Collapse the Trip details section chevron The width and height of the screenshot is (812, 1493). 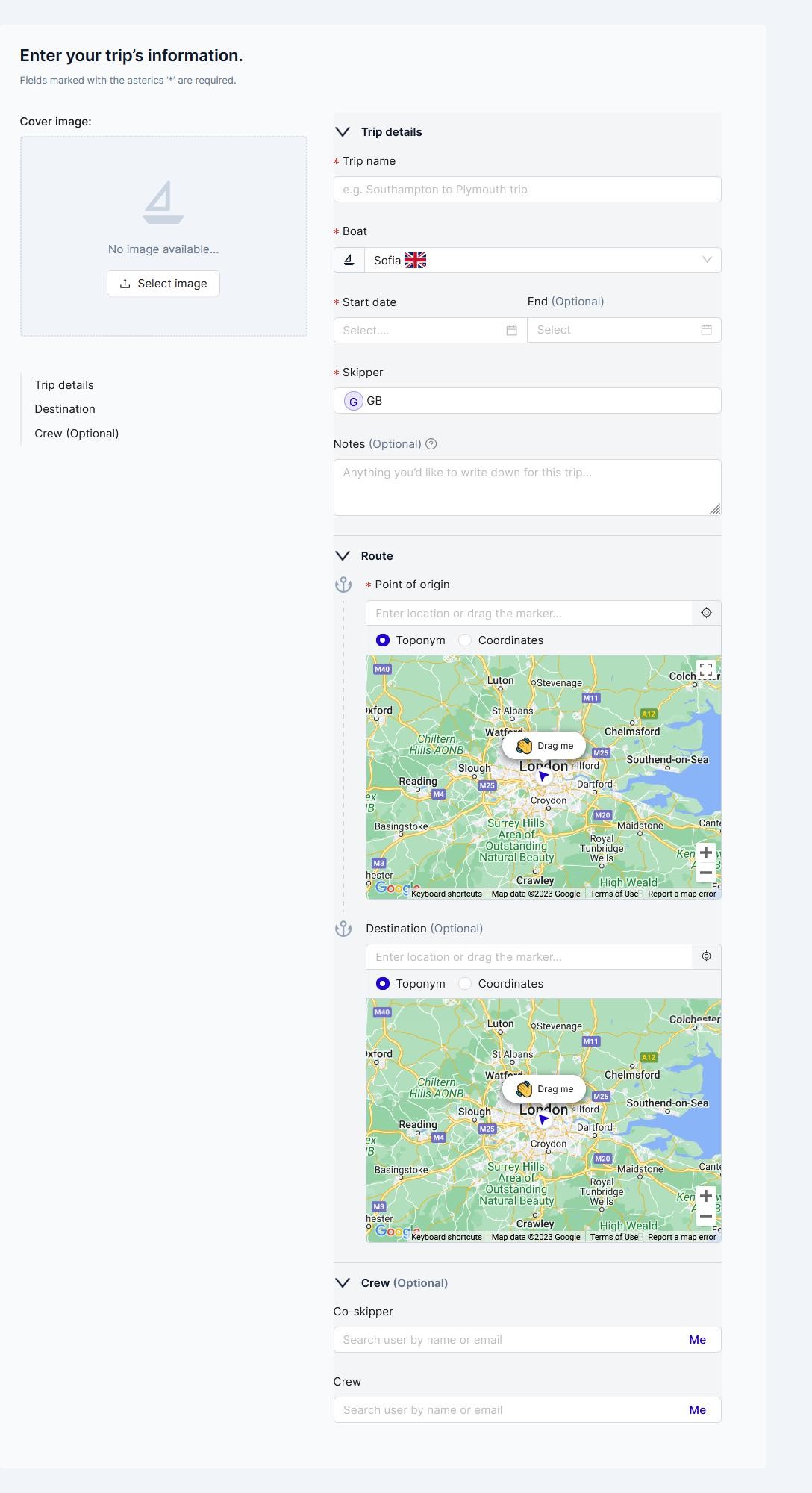(343, 132)
